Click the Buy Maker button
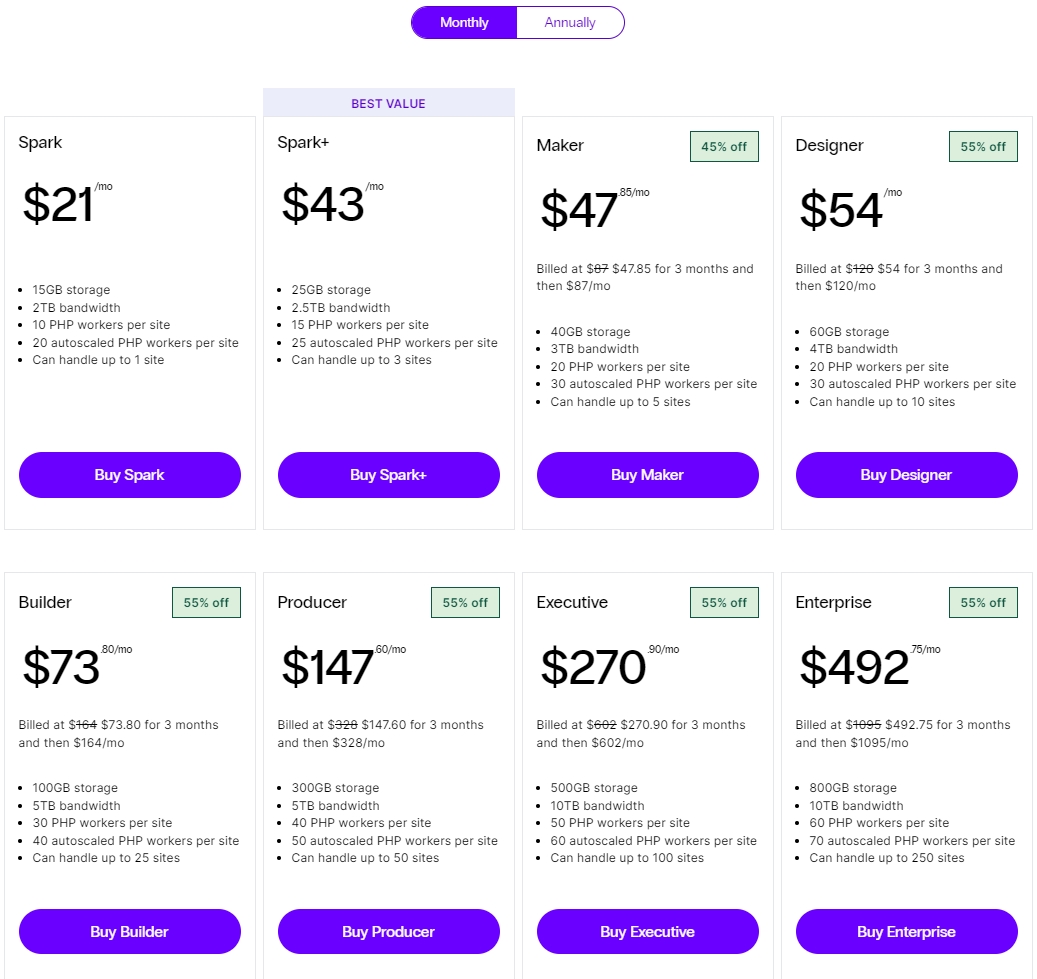Screen dimensions: 1037x979 point(648,475)
